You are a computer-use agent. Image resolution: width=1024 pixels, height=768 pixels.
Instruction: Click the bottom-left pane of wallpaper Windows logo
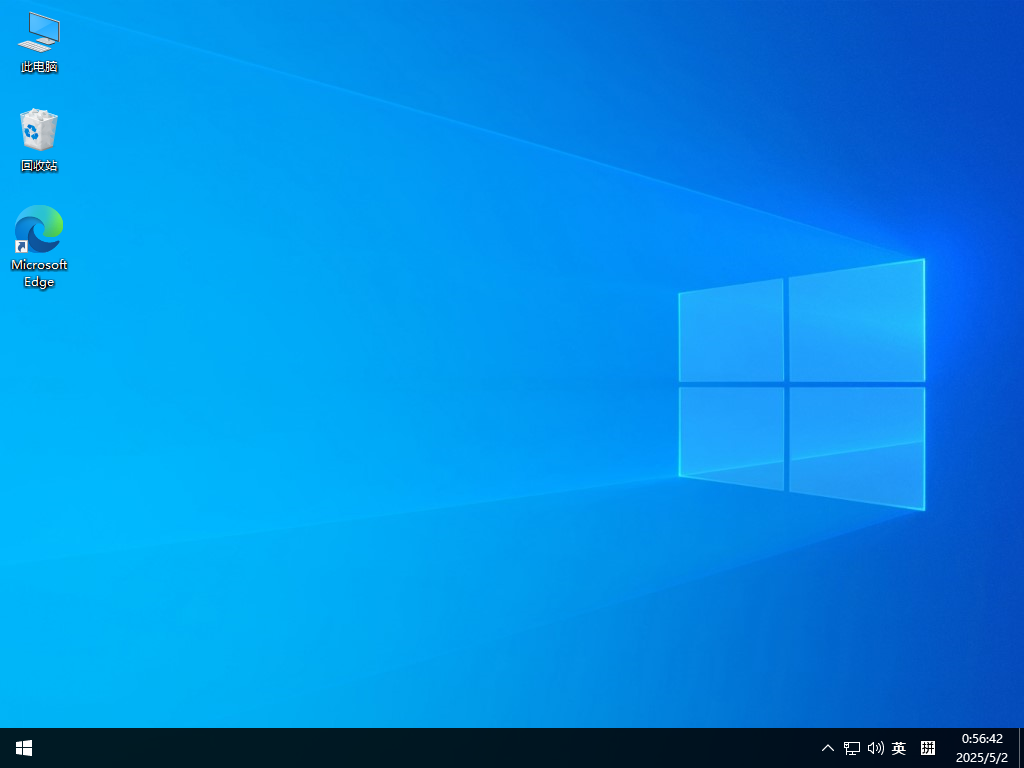pyautogui.click(x=731, y=436)
